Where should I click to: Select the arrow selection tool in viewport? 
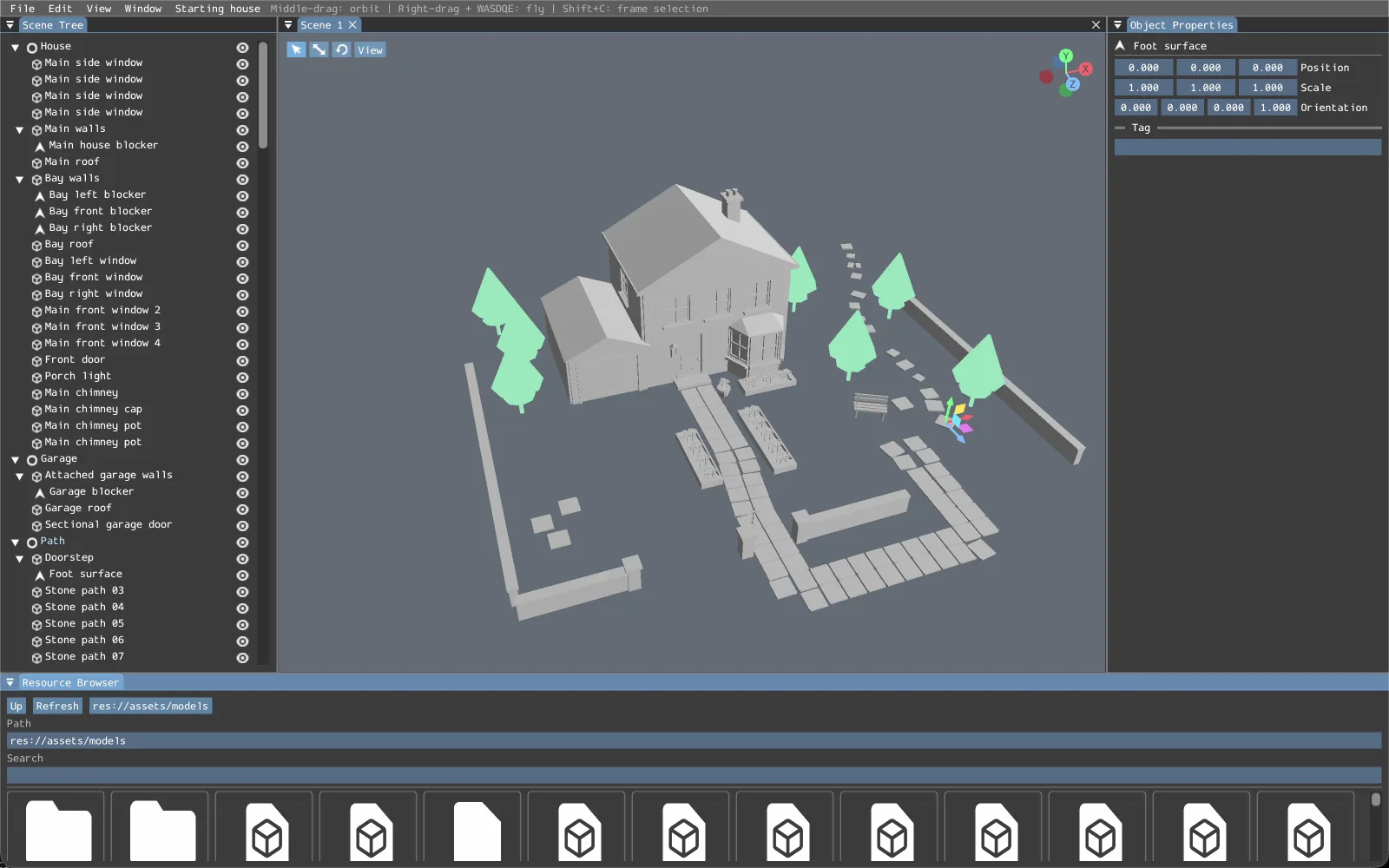(296, 49)
